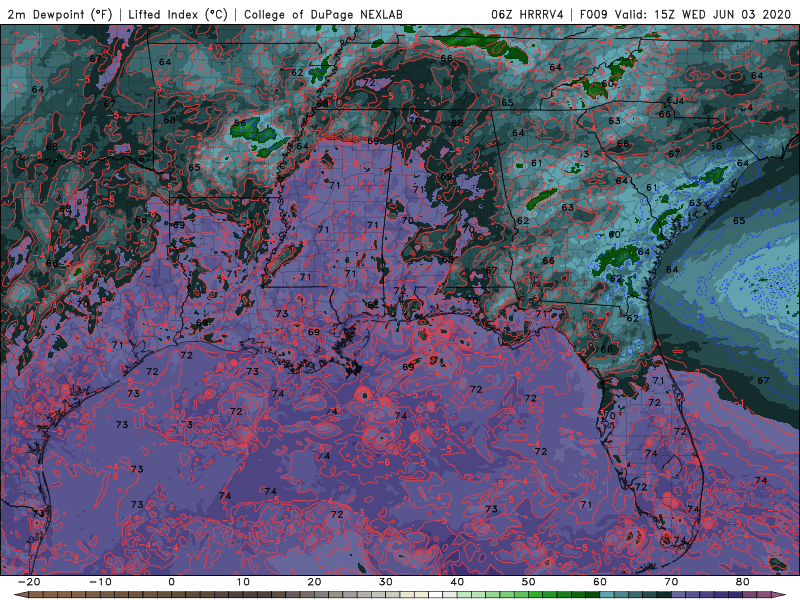Click the "75" dewpoint value on Texas coast
This screenshot has height=600, width=800.
(x=42, y=430)
